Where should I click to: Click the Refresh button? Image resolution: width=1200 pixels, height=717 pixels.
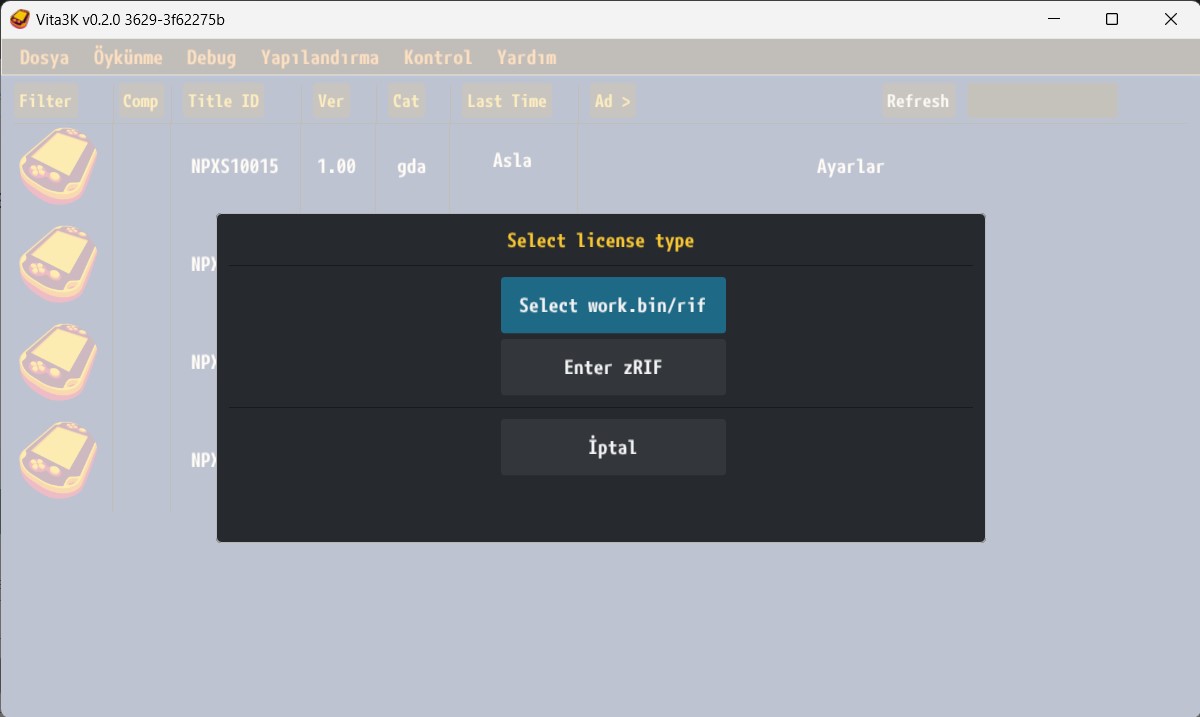point(917,101)
